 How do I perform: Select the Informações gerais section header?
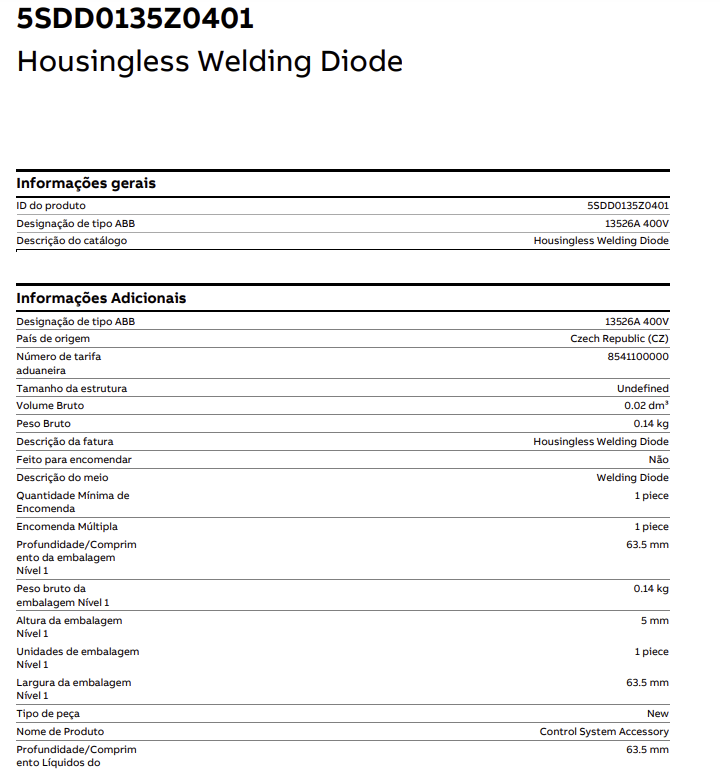[86, 183]
